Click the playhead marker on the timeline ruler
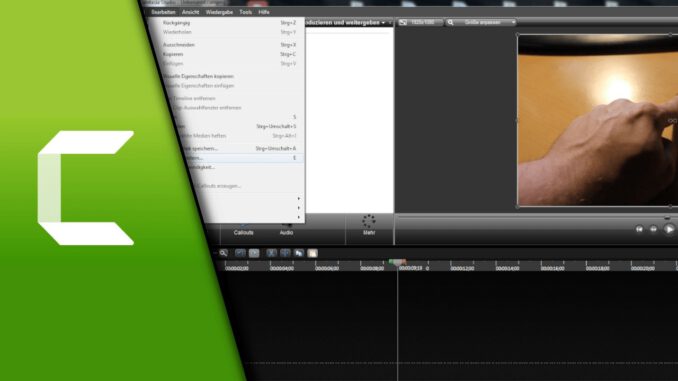Image resolution: width=678 pixels, height=381 pixels. click(x=397, y=262)
